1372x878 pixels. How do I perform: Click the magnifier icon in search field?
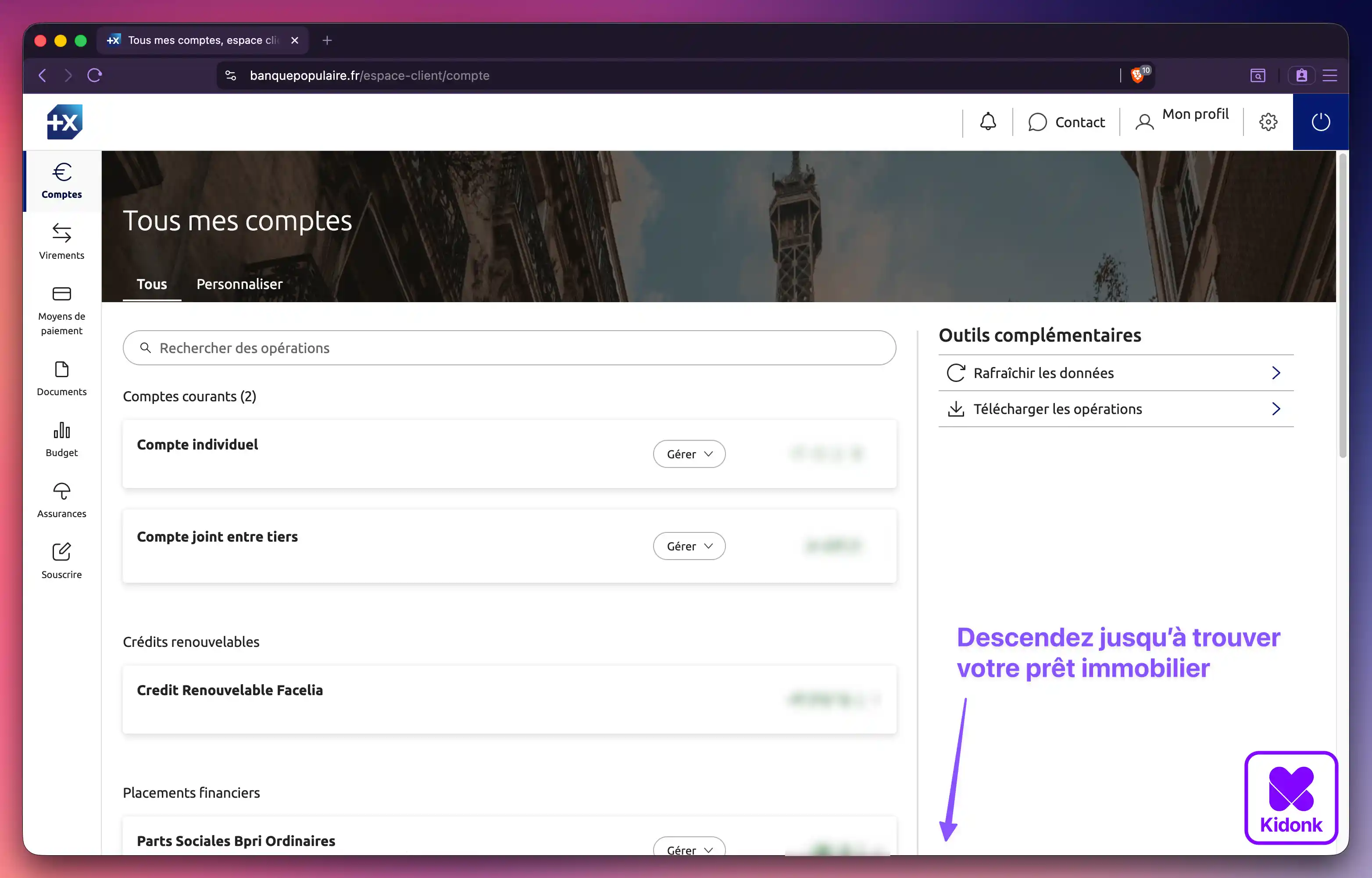coord(146,348)
